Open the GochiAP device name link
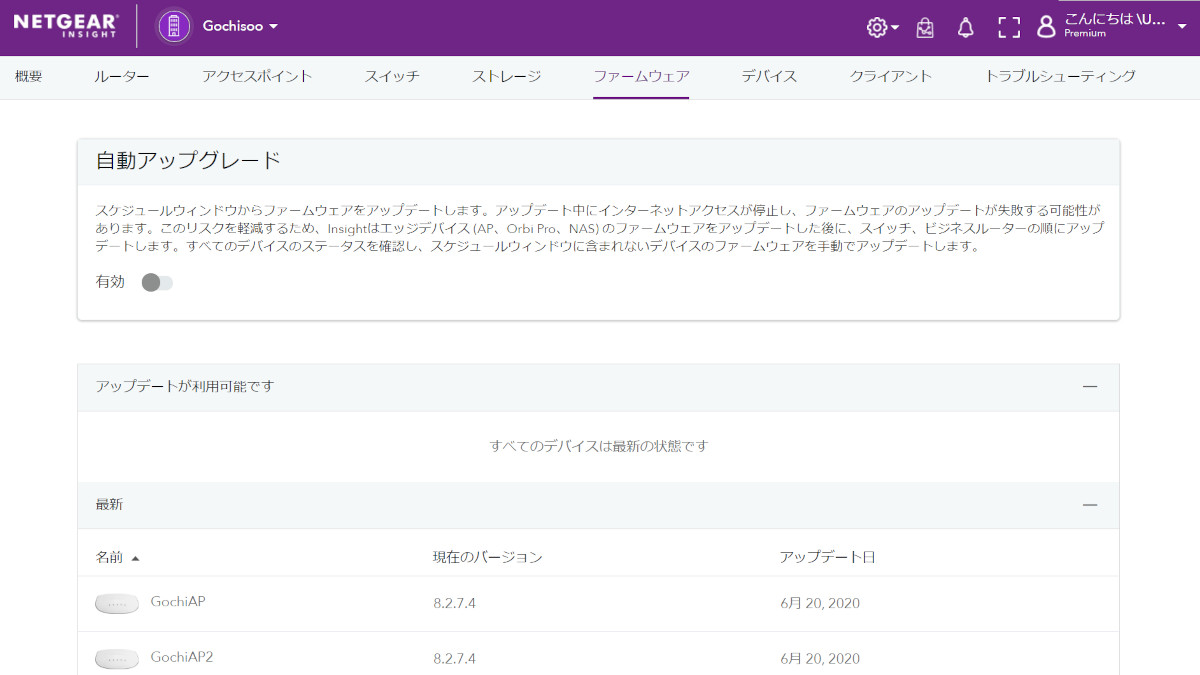Viewport: 1200px width, 675px height. point(178,602)
